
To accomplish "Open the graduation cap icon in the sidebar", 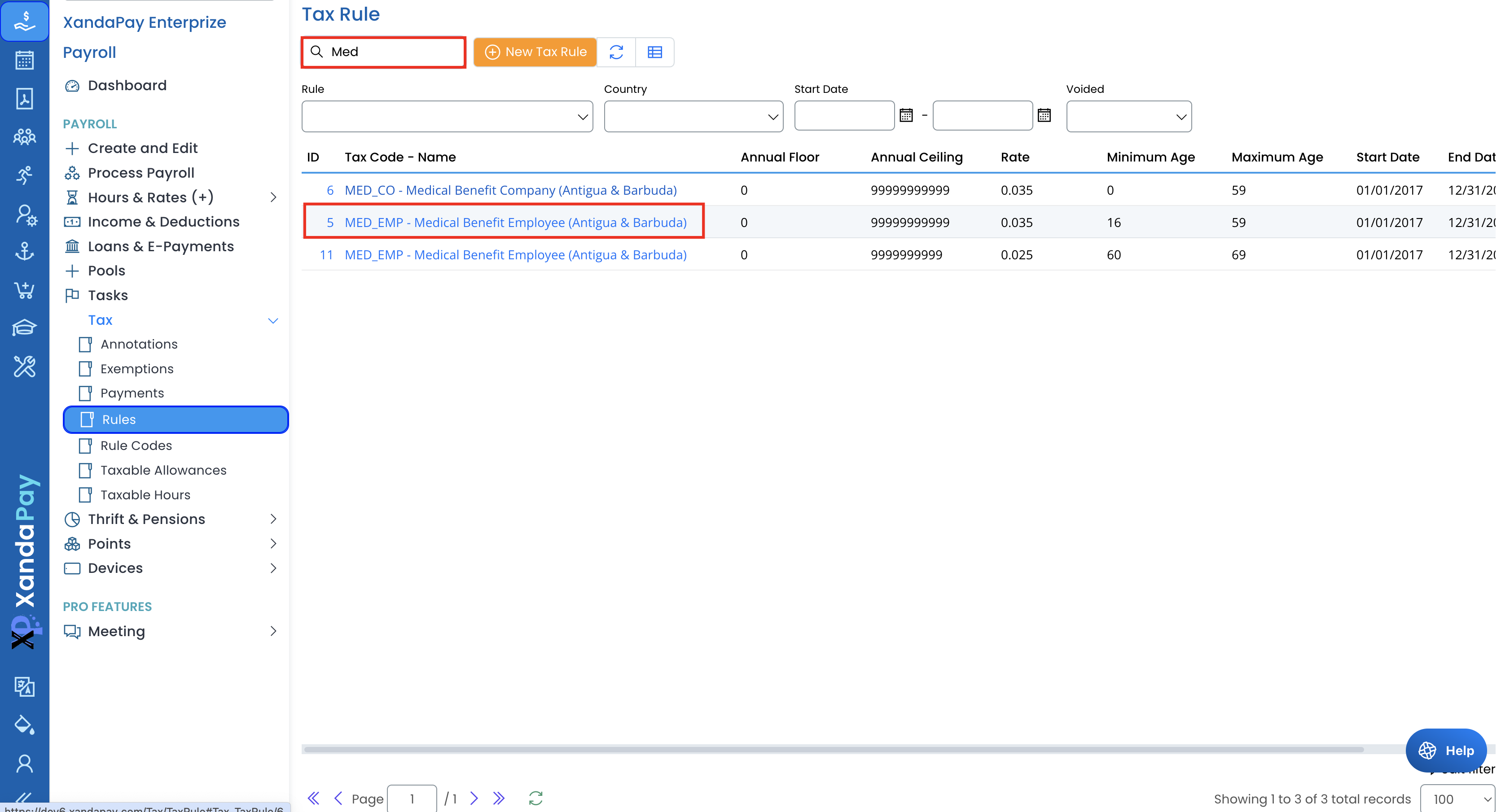I will pyautogui.click(x=24, y=328).
